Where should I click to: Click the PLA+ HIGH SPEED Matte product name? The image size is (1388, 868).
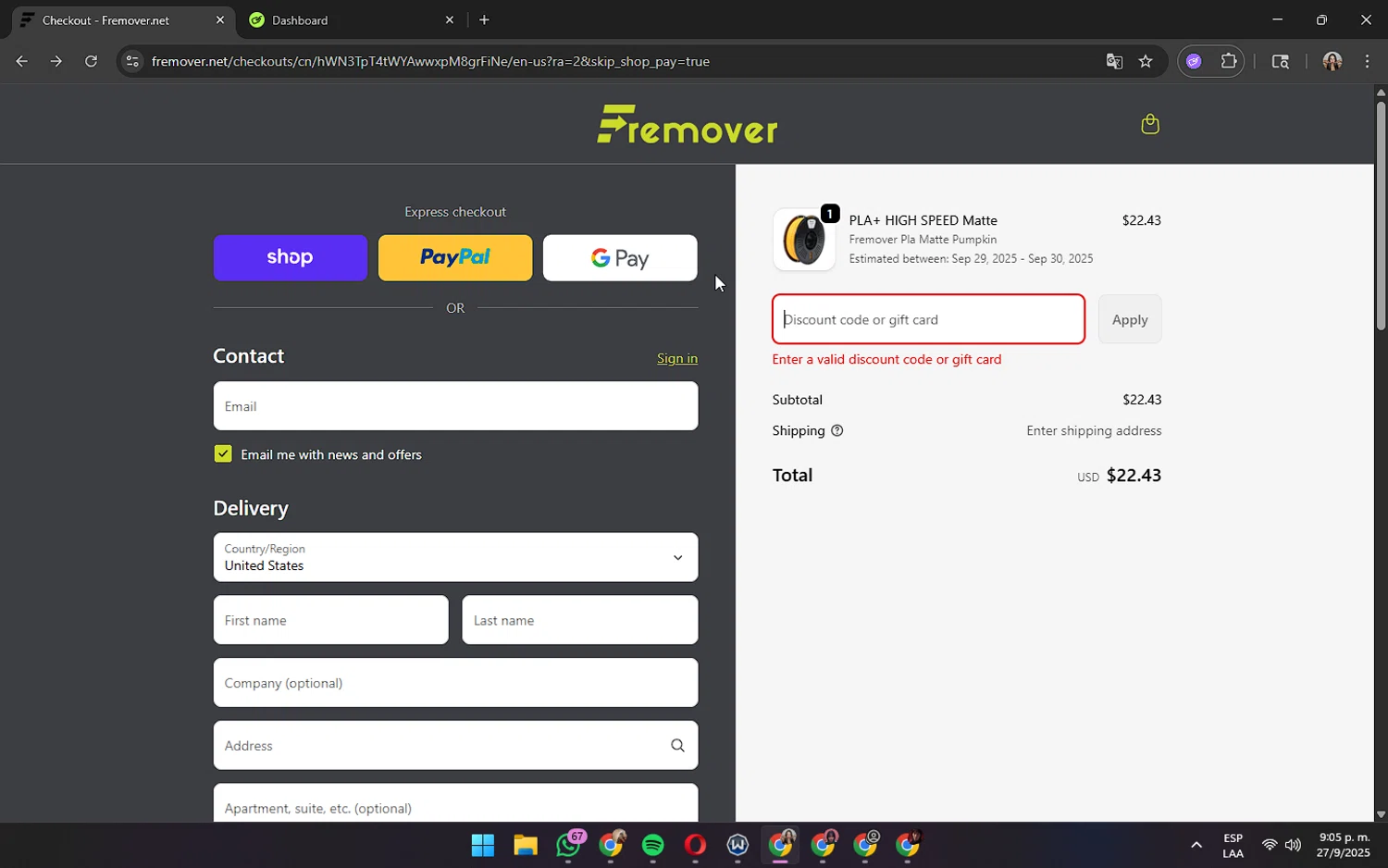(923, 220)
